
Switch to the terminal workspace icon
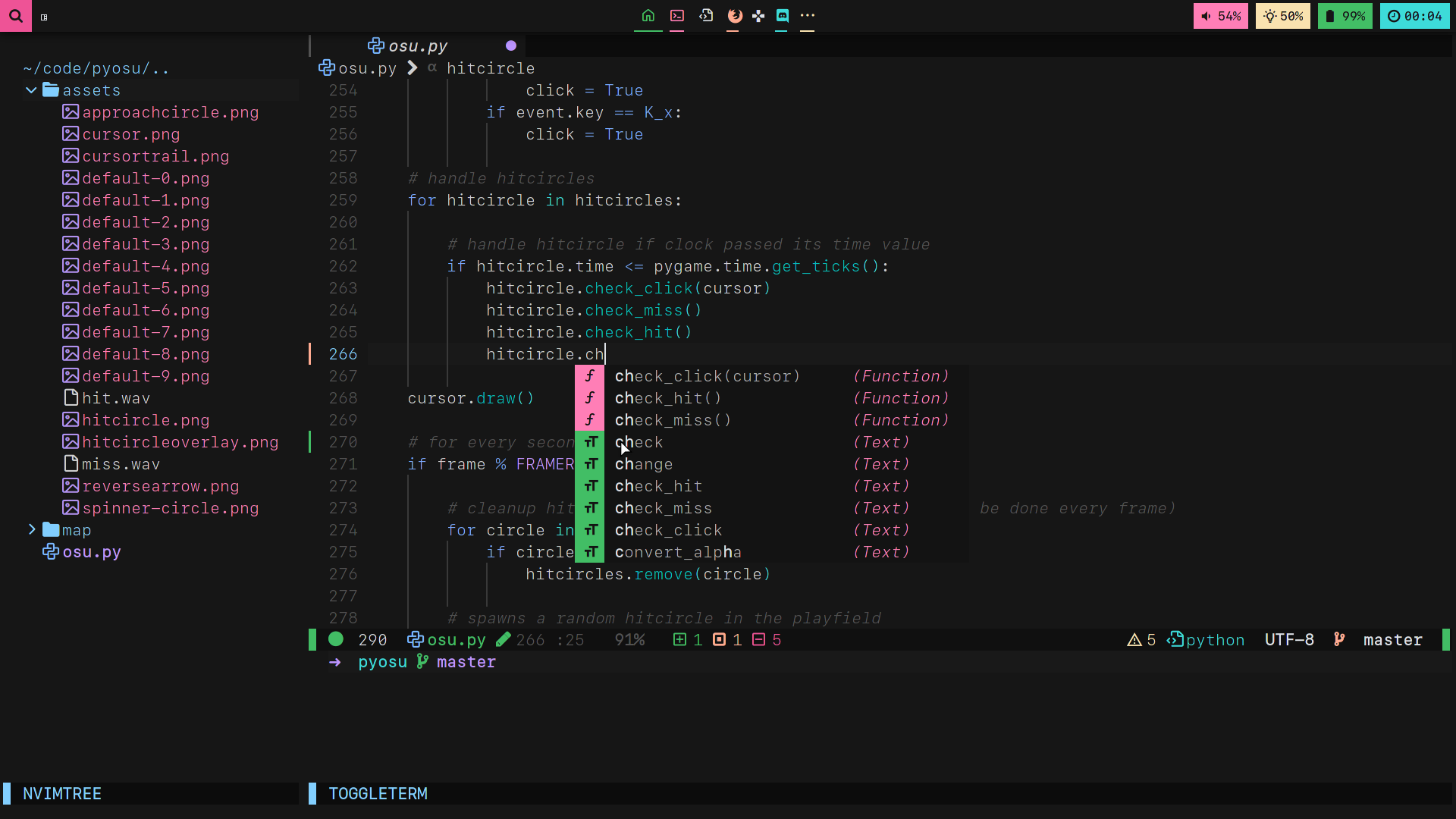677,15
